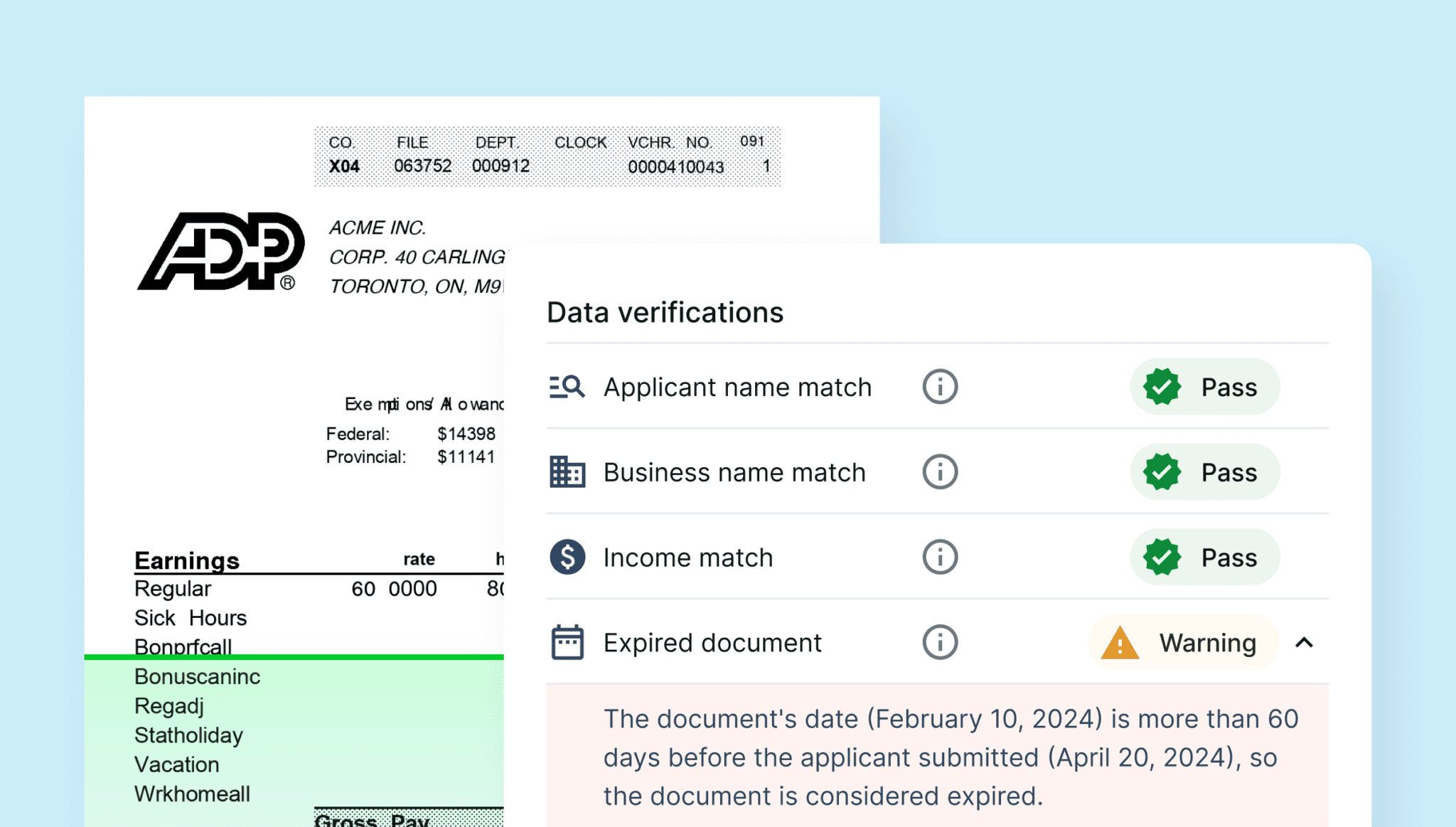Open the info icon for Business name match
This screenshot has width=1456, height=827.
(939, 471)
